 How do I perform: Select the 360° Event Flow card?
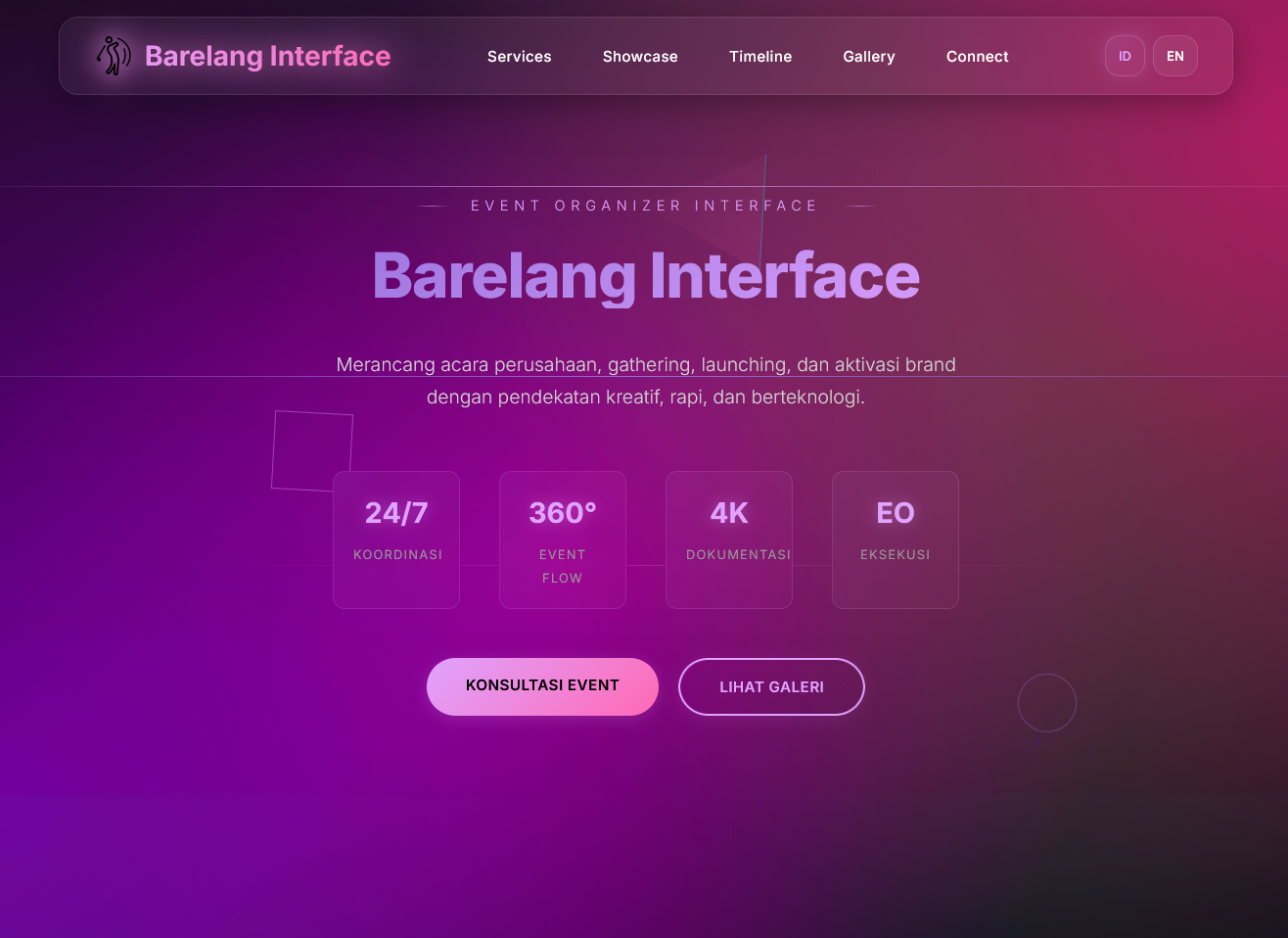(x=563, y=539)
